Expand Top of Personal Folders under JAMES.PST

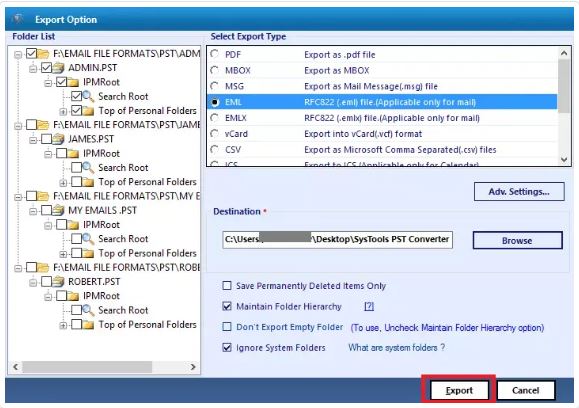(x=63, y=183)
